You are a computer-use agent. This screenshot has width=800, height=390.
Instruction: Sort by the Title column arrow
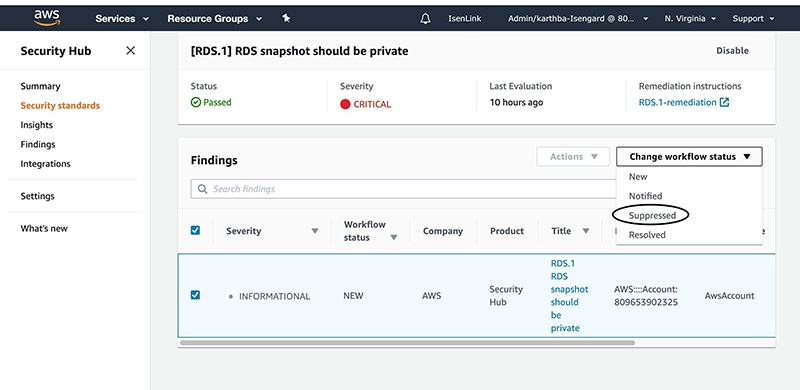[586, 231]
